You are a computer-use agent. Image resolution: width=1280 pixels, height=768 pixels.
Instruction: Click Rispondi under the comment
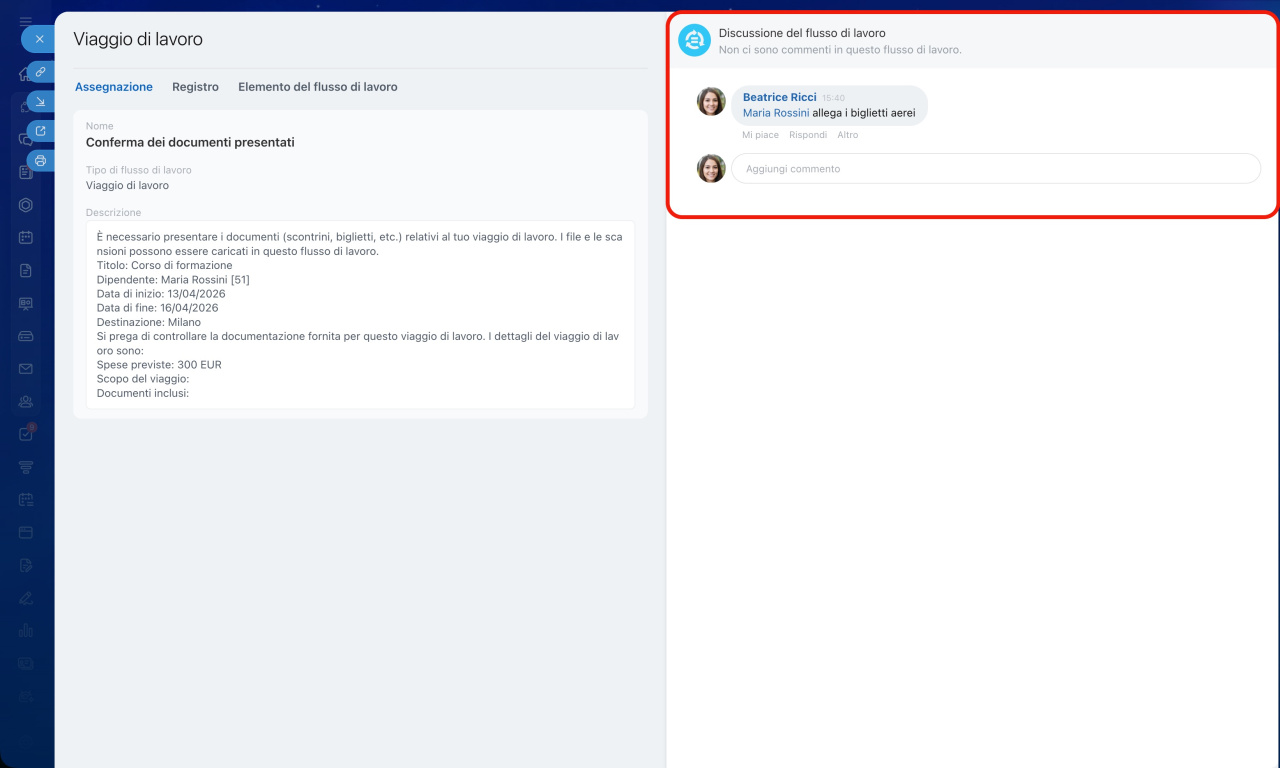tap(808, 135)
